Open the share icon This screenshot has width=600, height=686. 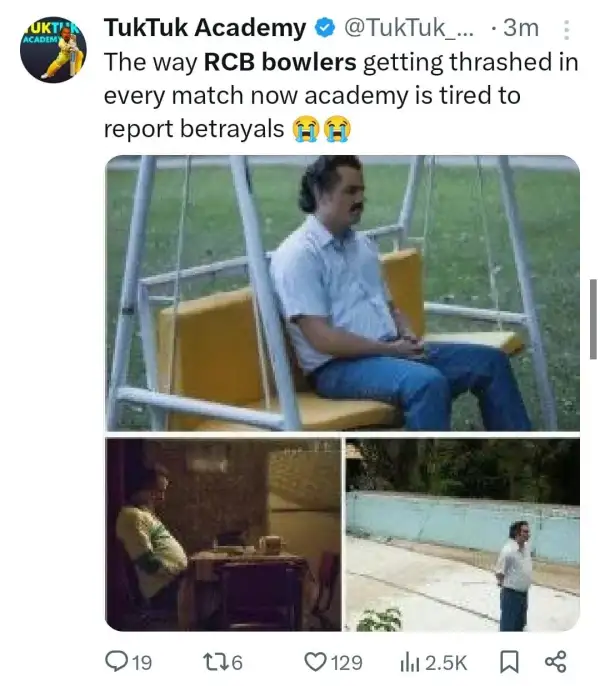click(555, 662)
